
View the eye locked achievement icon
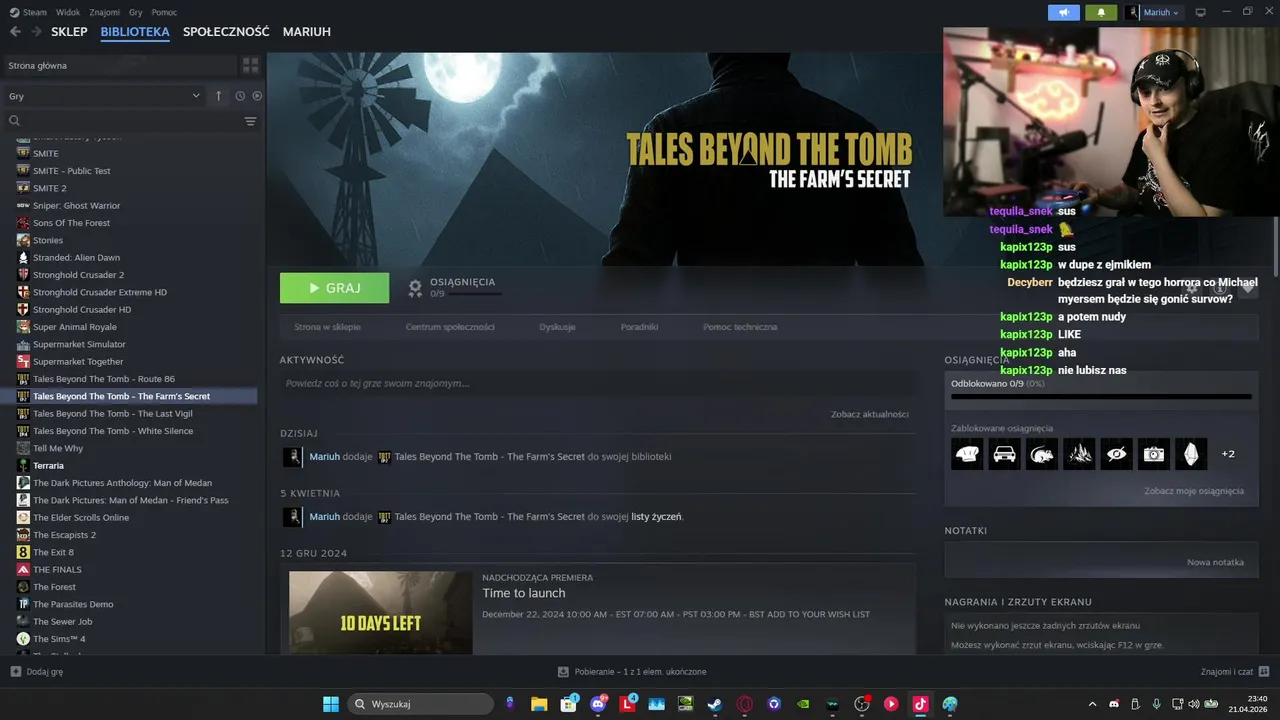point(1117,454)
